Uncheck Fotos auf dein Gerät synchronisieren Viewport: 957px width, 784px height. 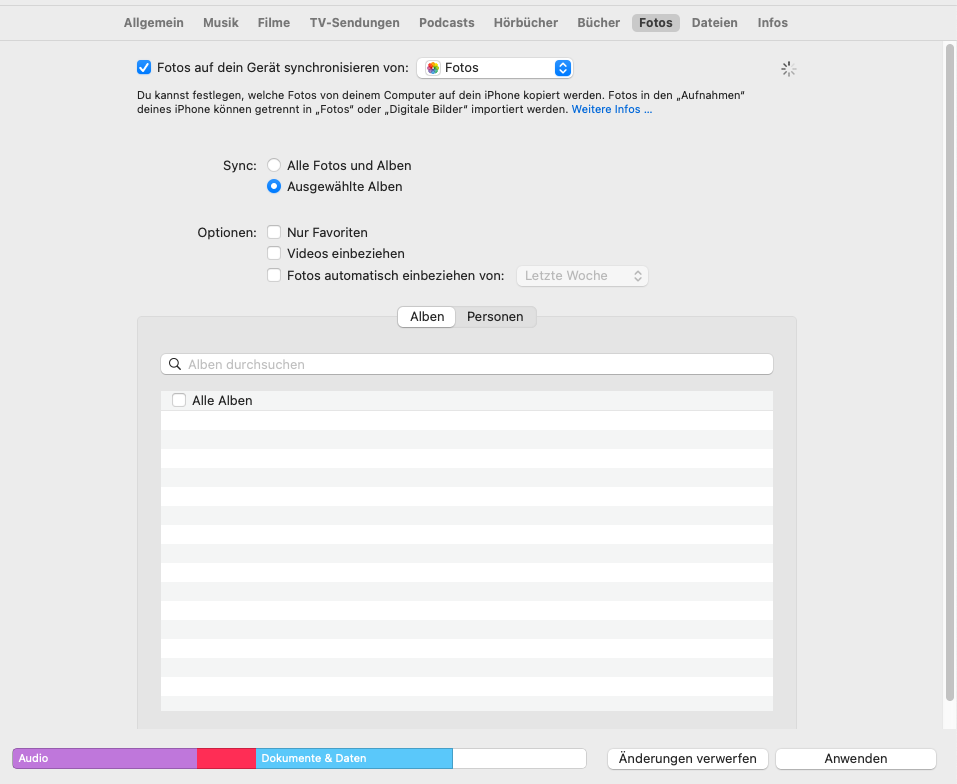tap(144, 67)
